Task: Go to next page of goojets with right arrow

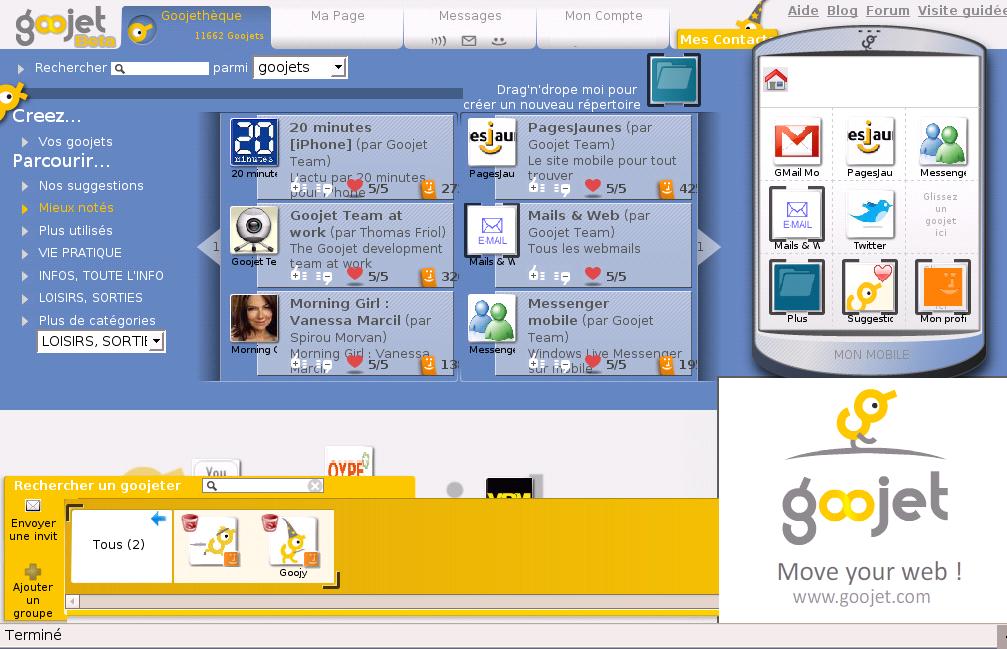Action: coord(707,247)
